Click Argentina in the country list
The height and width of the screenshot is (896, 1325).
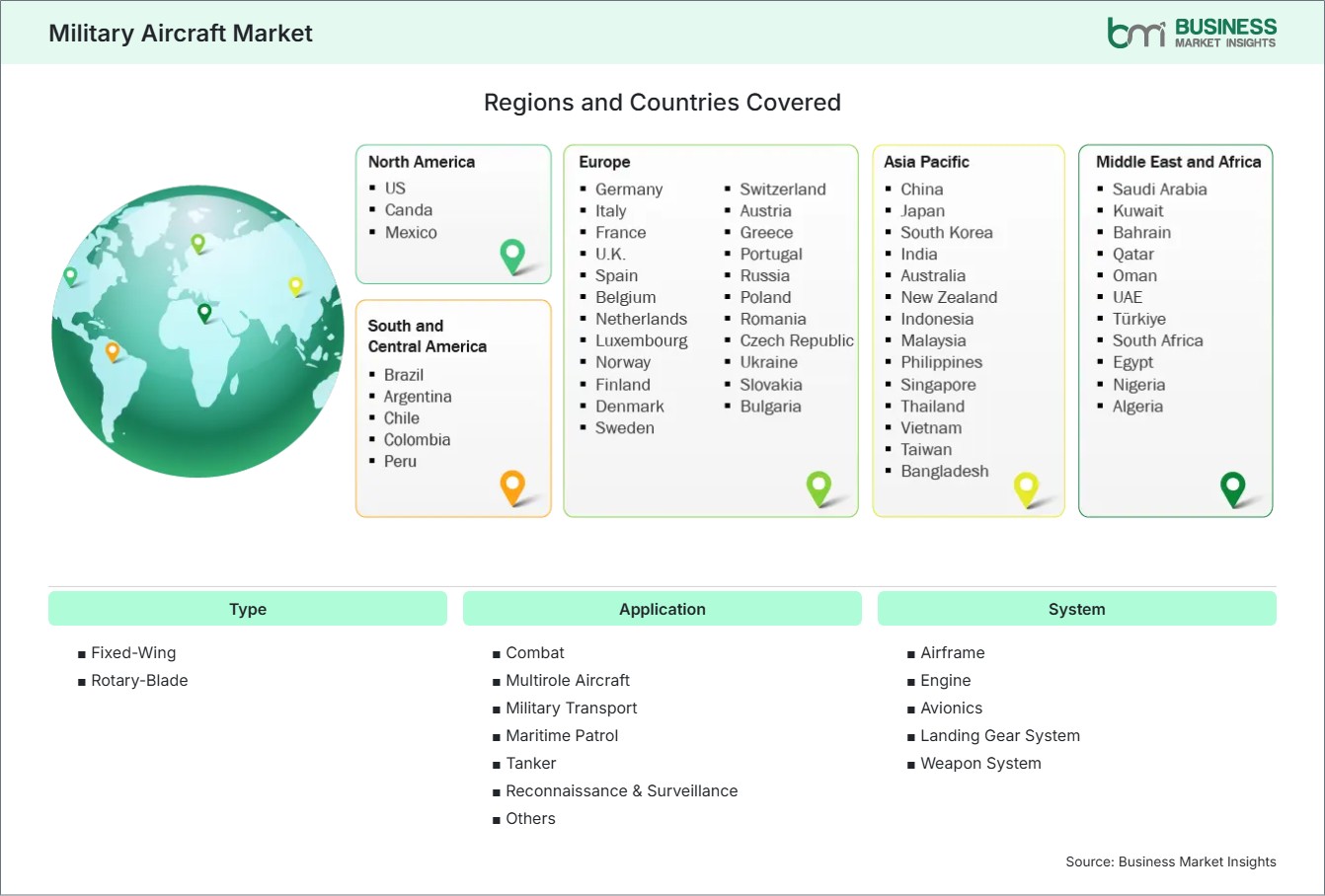(x=418, y=397)
